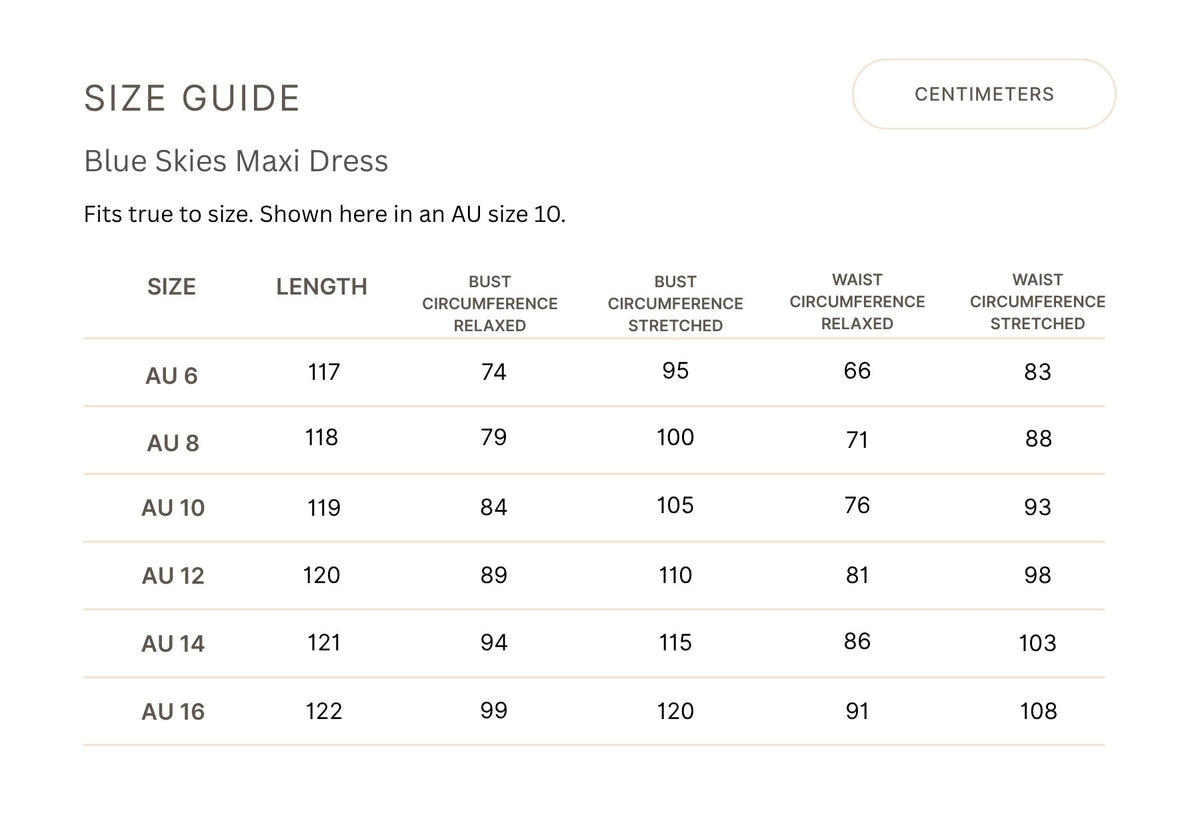Switch measurement to inches via CENTIMETERS pill
Screen dimensions: 1200x829
point(983,94)
